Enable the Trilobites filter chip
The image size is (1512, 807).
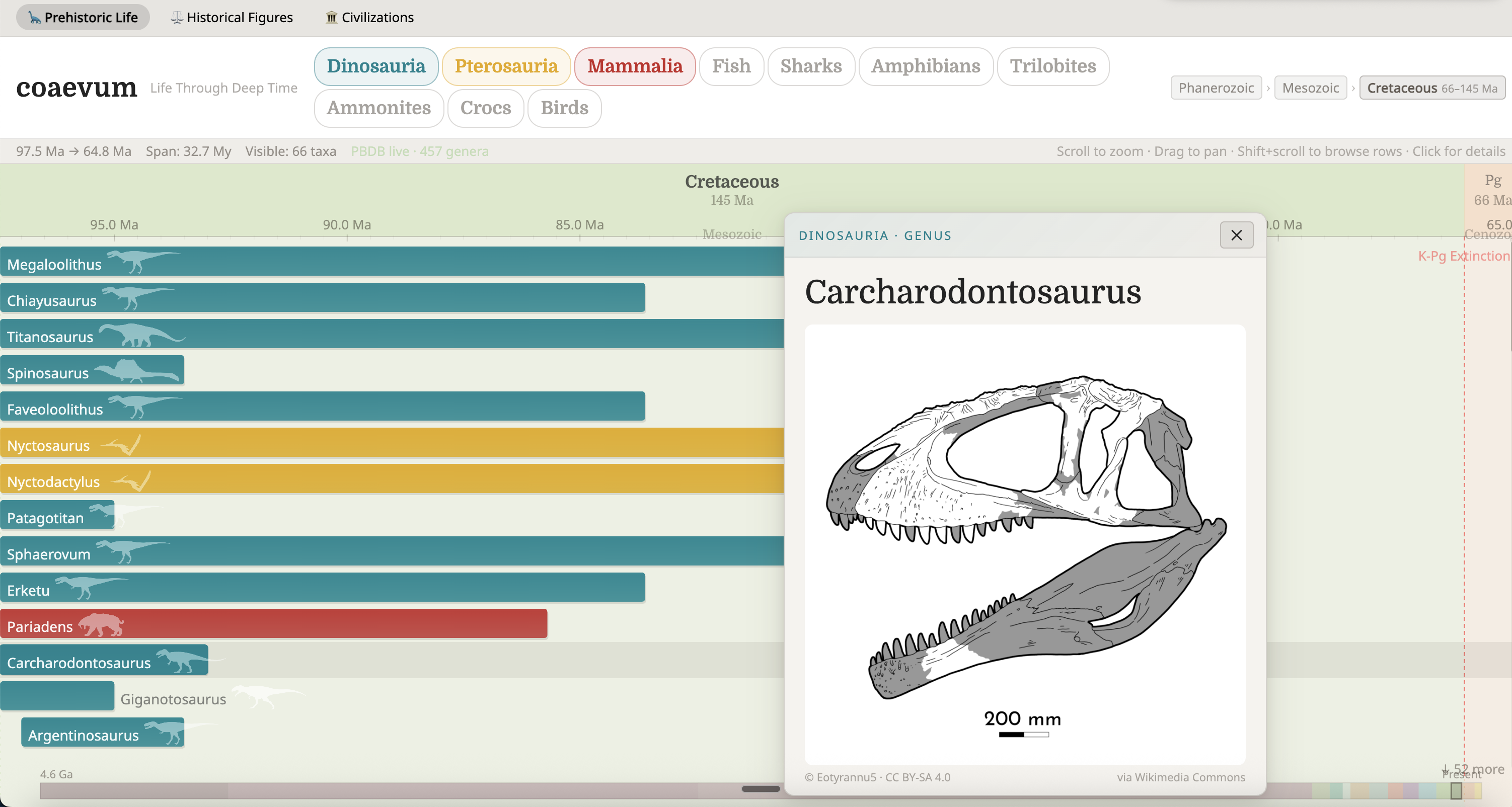(1052, 66)
